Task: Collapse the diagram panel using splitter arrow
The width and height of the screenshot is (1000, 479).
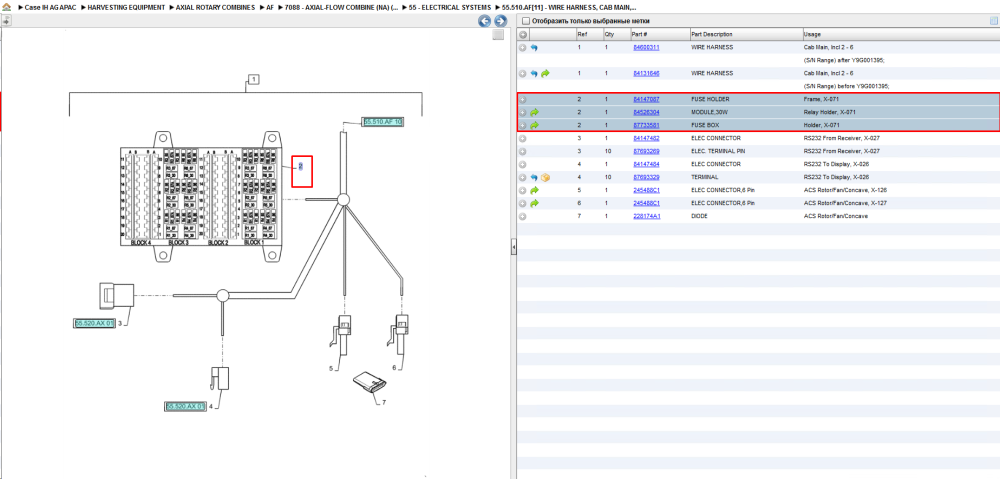Action: (x=513, y=247)
